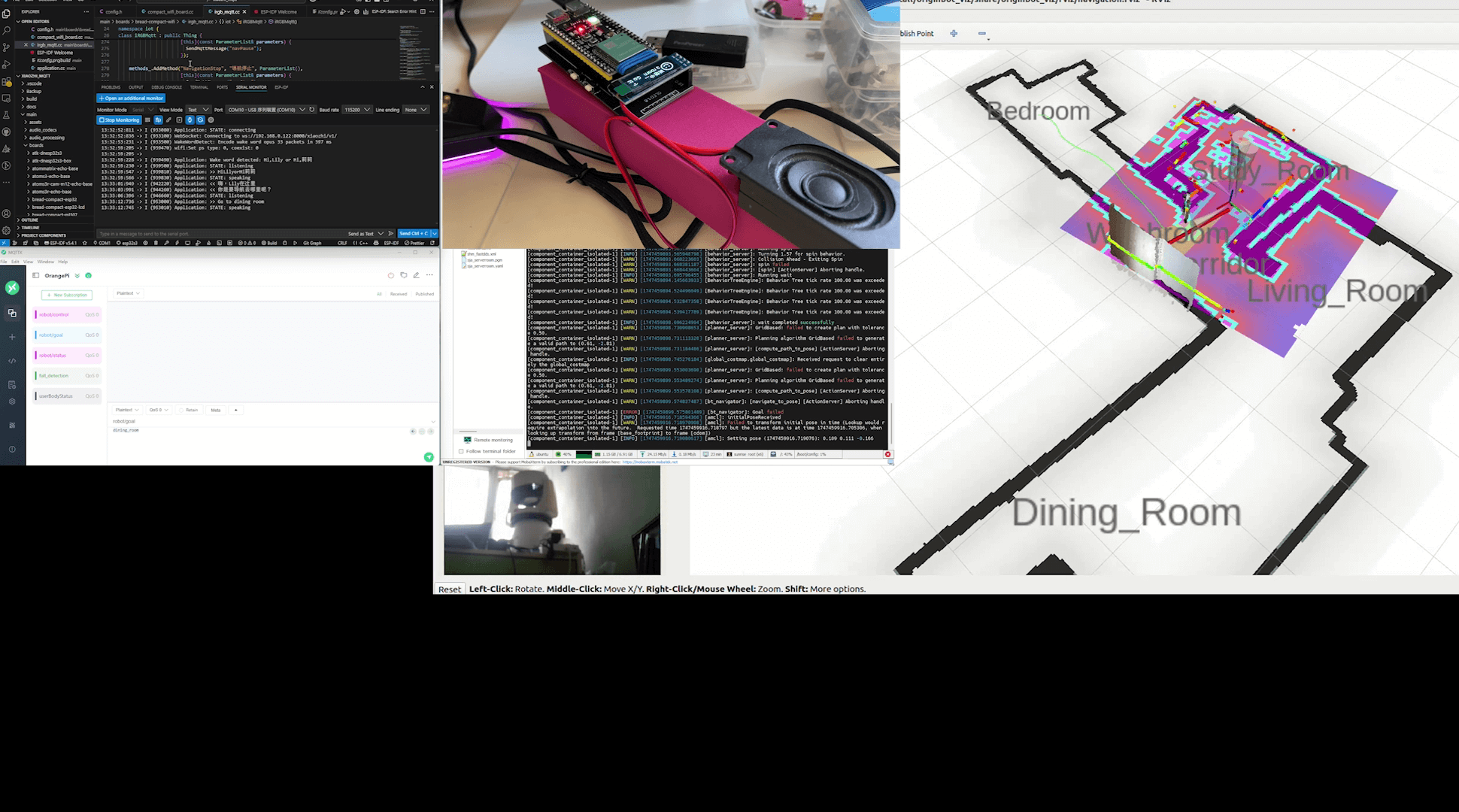Toggle timestamp button in serial monitor toolbar
This screenshot has height=812, width=1459.
[190, 120]
